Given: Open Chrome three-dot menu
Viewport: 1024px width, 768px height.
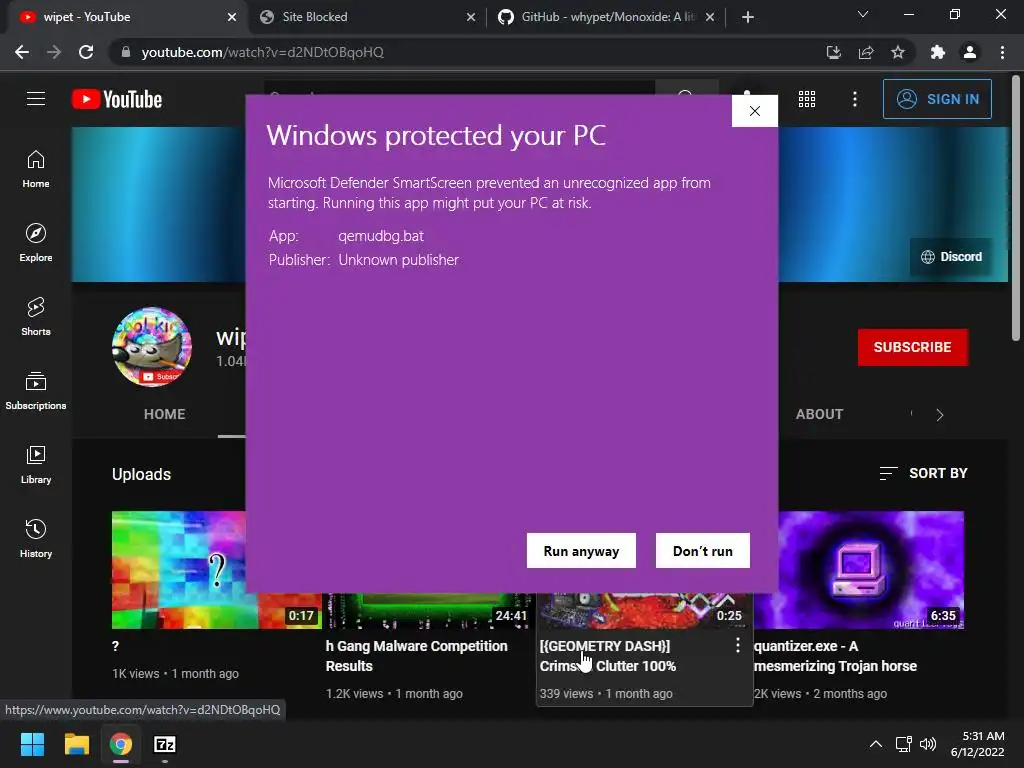Looking at the screenshot, I should pyautogui.click(x=1002, y=52).
